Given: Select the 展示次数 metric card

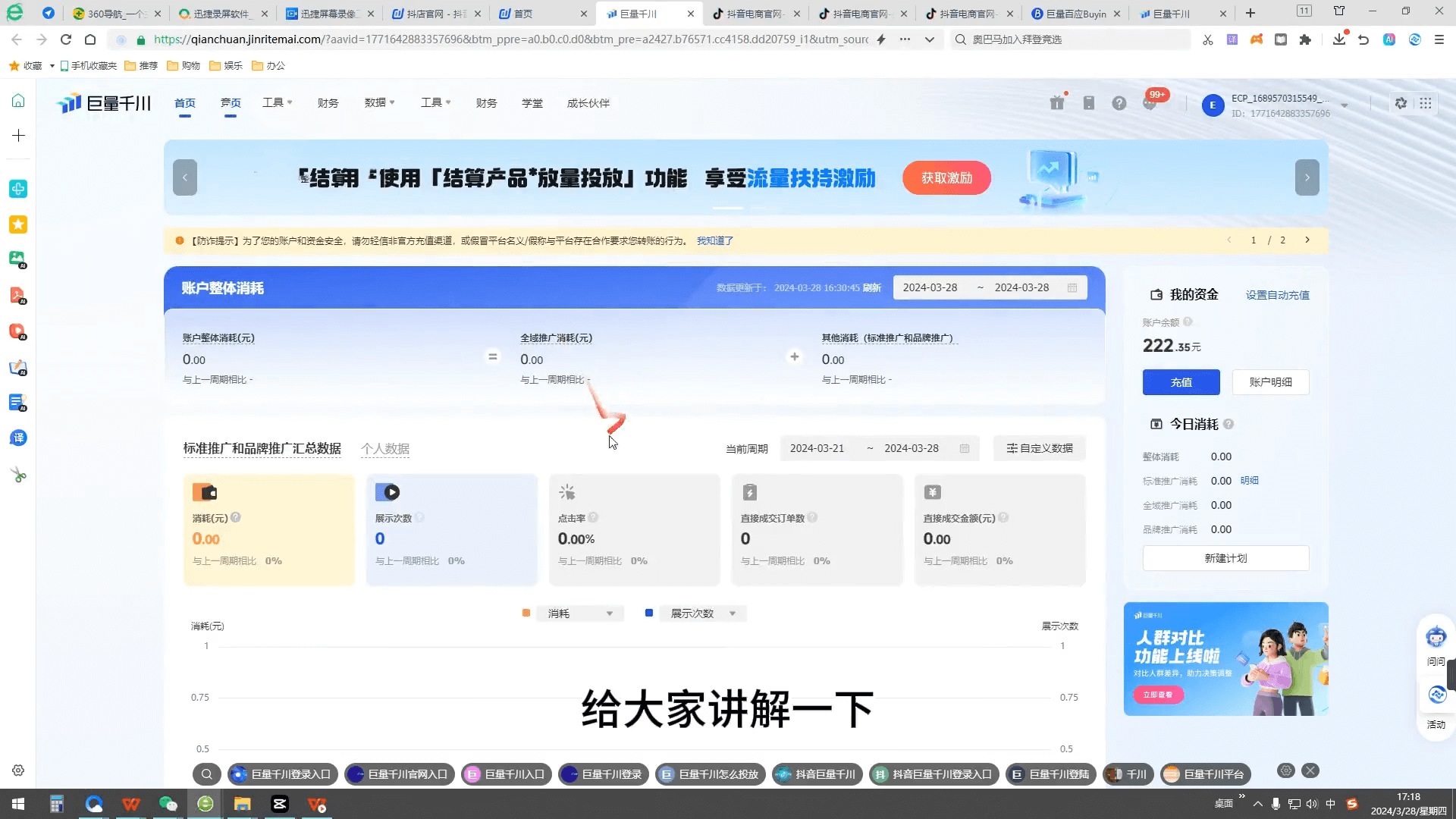Looking at the screenshot, I should pos(452,530).
